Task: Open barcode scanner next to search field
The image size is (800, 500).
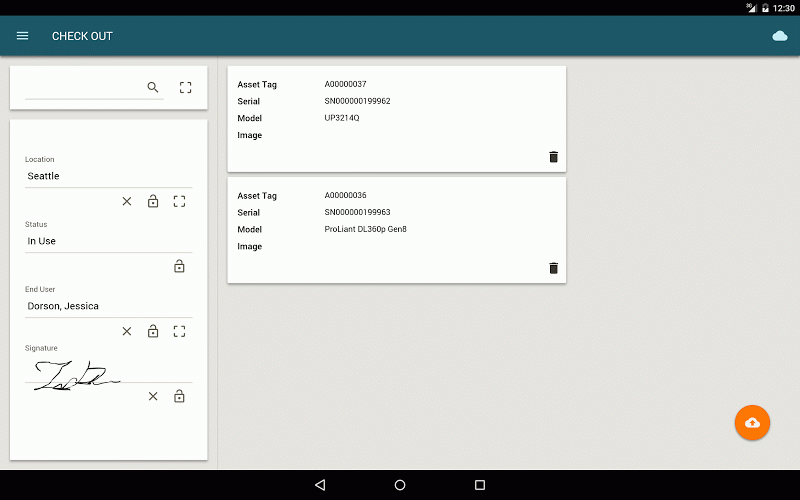Action: 186,87
